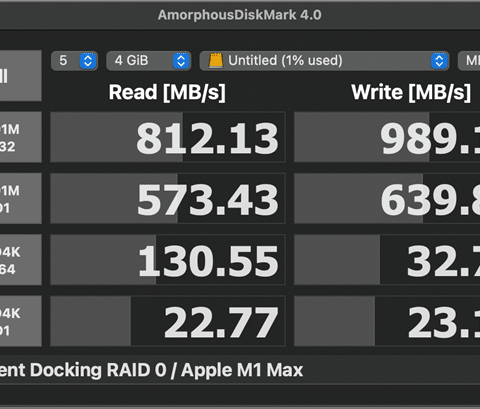Click the 22.77 read result cell
The image size is (480, 409).
pos(168,321)
